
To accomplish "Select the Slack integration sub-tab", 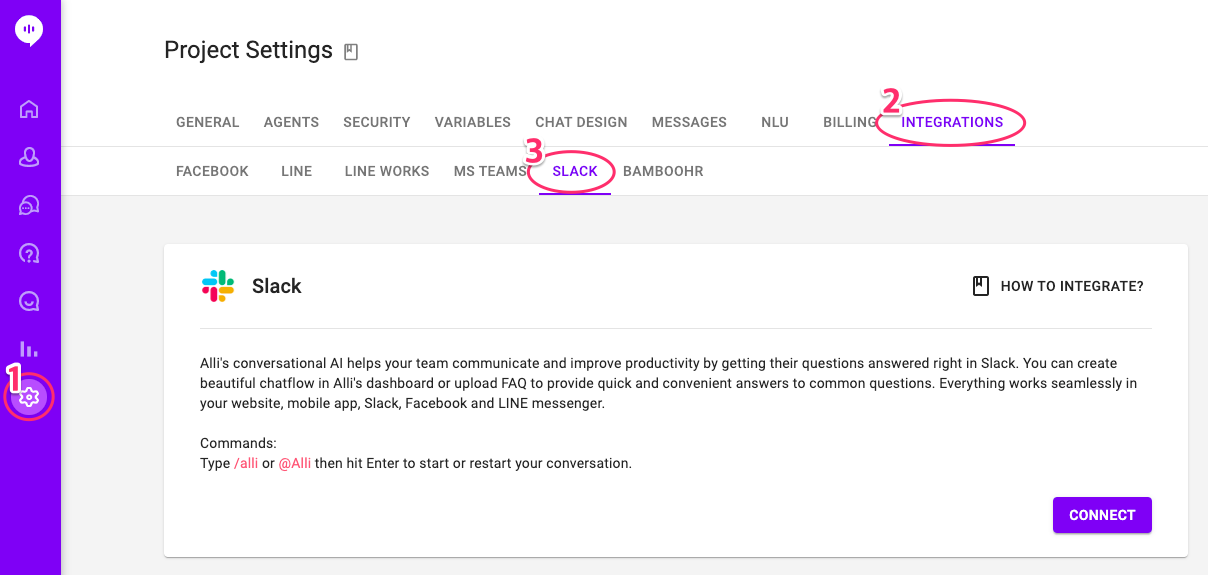I will [x=575, y=171].
